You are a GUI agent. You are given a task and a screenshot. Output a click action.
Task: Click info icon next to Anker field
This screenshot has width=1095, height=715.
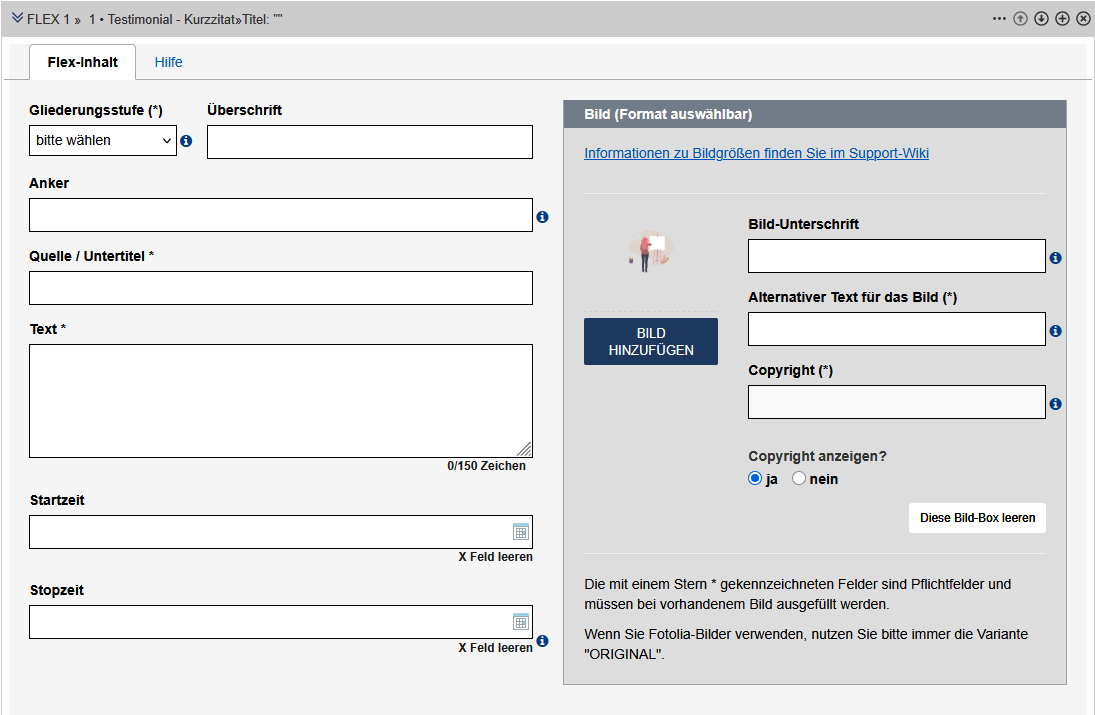[x=542, y=216]
